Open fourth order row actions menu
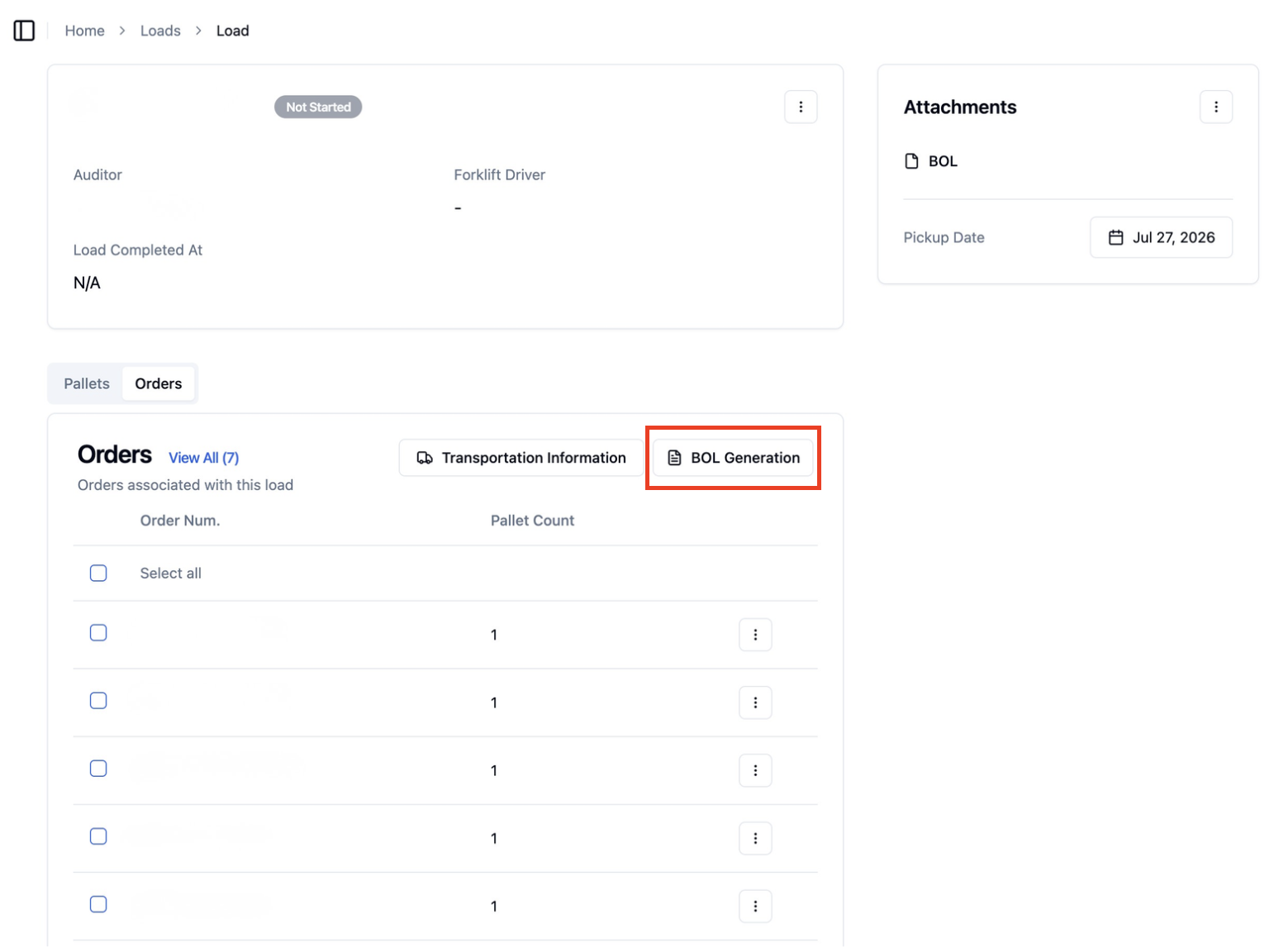The width and height of the screenshot is (1279, 952). [x=755, y=838]
